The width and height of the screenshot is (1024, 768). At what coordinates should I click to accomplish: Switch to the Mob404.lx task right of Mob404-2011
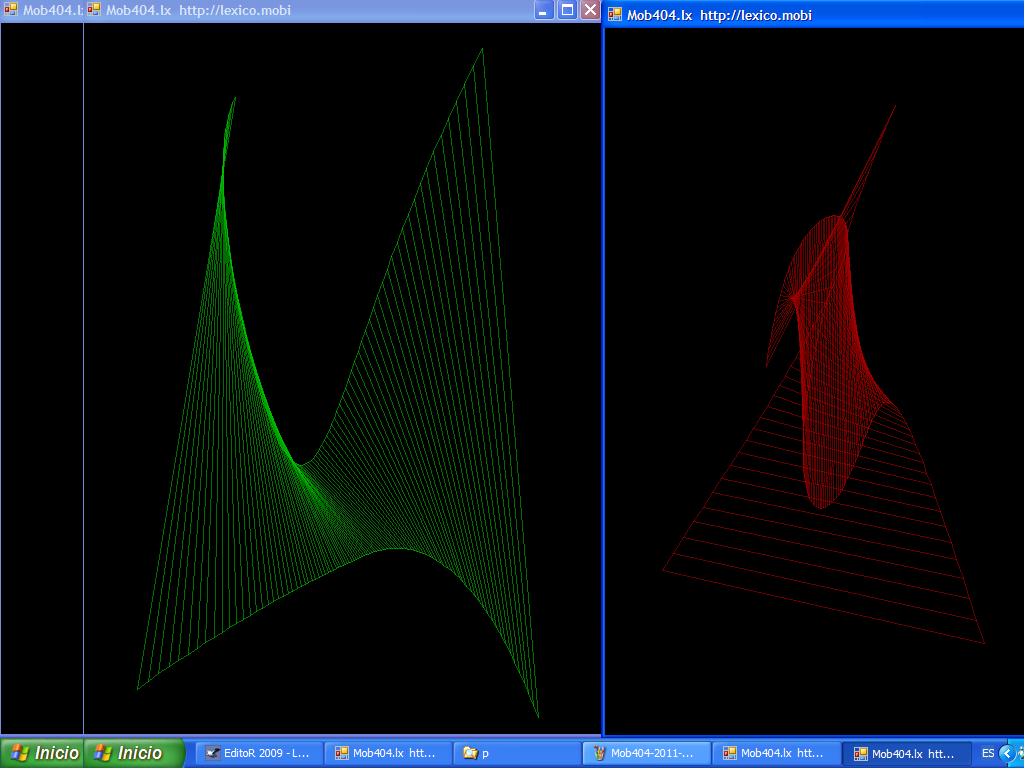click(776, 753)
